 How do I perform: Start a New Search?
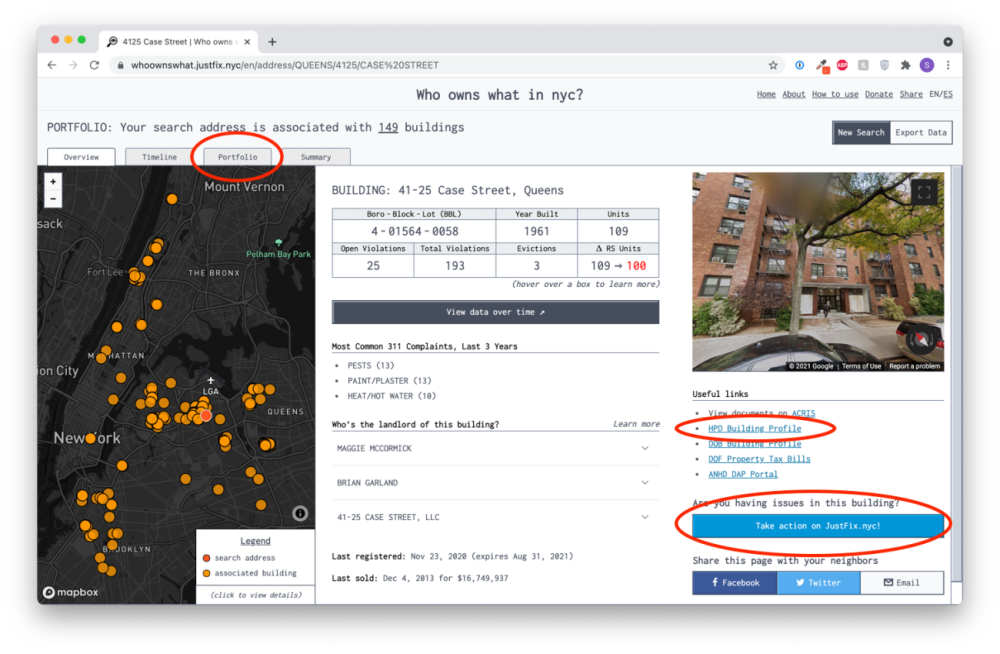[861, 133]
